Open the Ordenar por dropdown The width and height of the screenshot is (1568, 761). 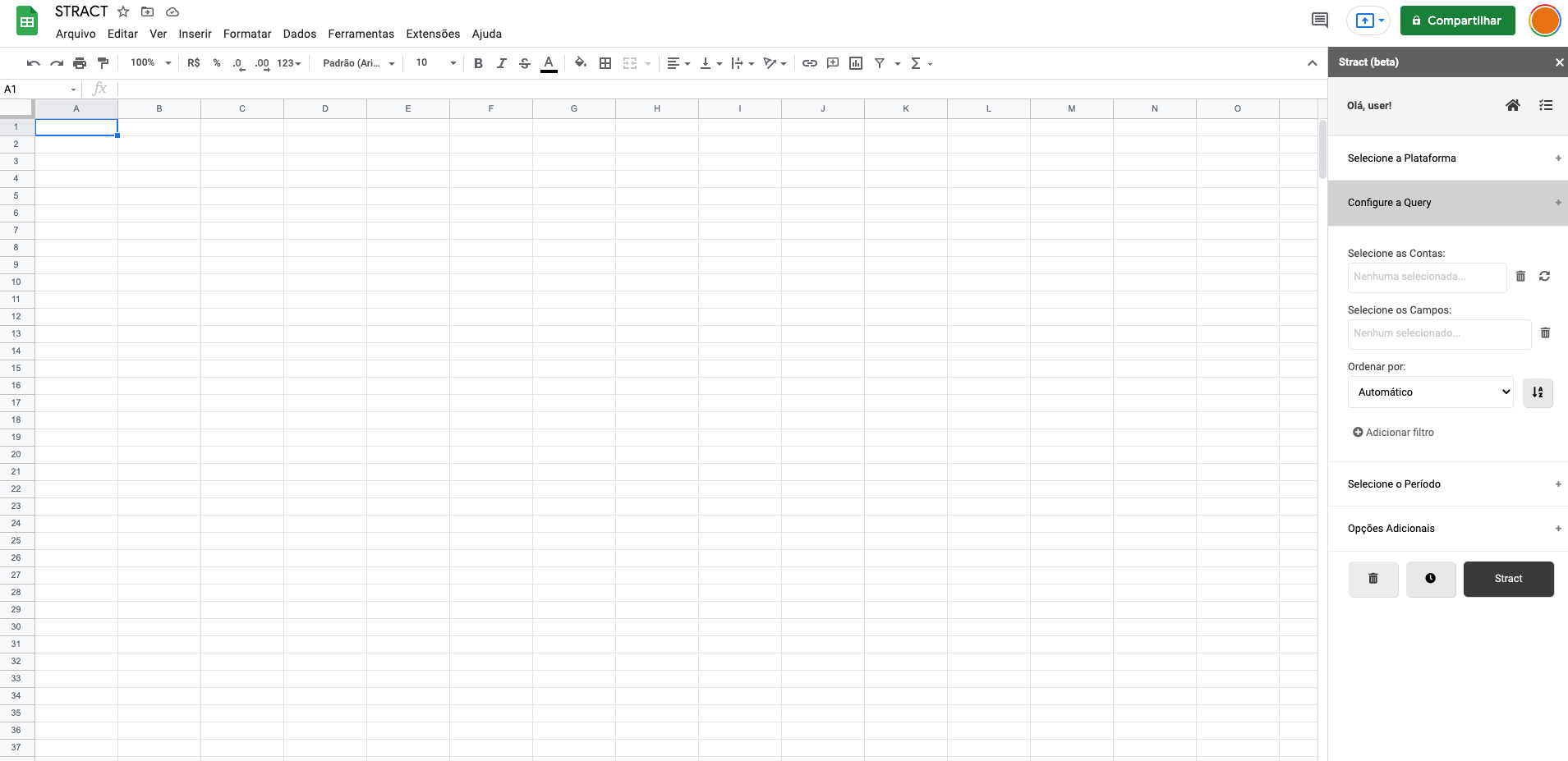tap(1430, 392)
